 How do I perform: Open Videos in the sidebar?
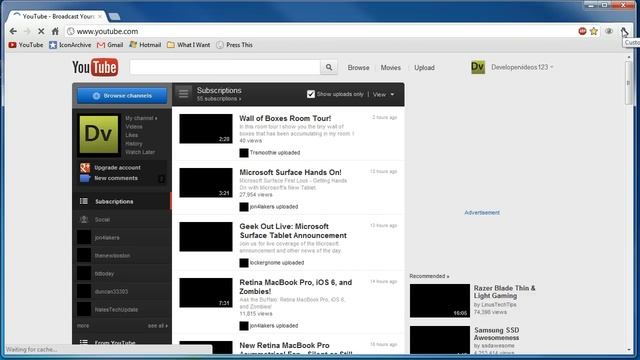tap(134, 127)
